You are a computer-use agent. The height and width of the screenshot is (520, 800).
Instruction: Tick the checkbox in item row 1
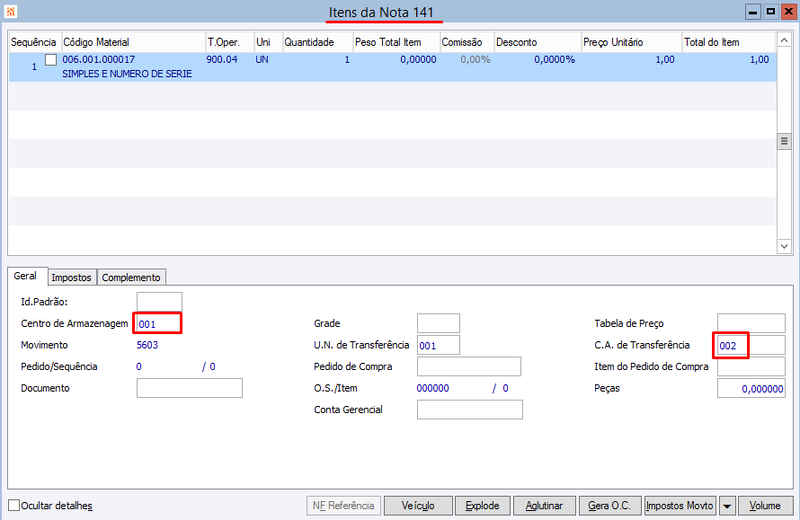[x=51, y=60]
